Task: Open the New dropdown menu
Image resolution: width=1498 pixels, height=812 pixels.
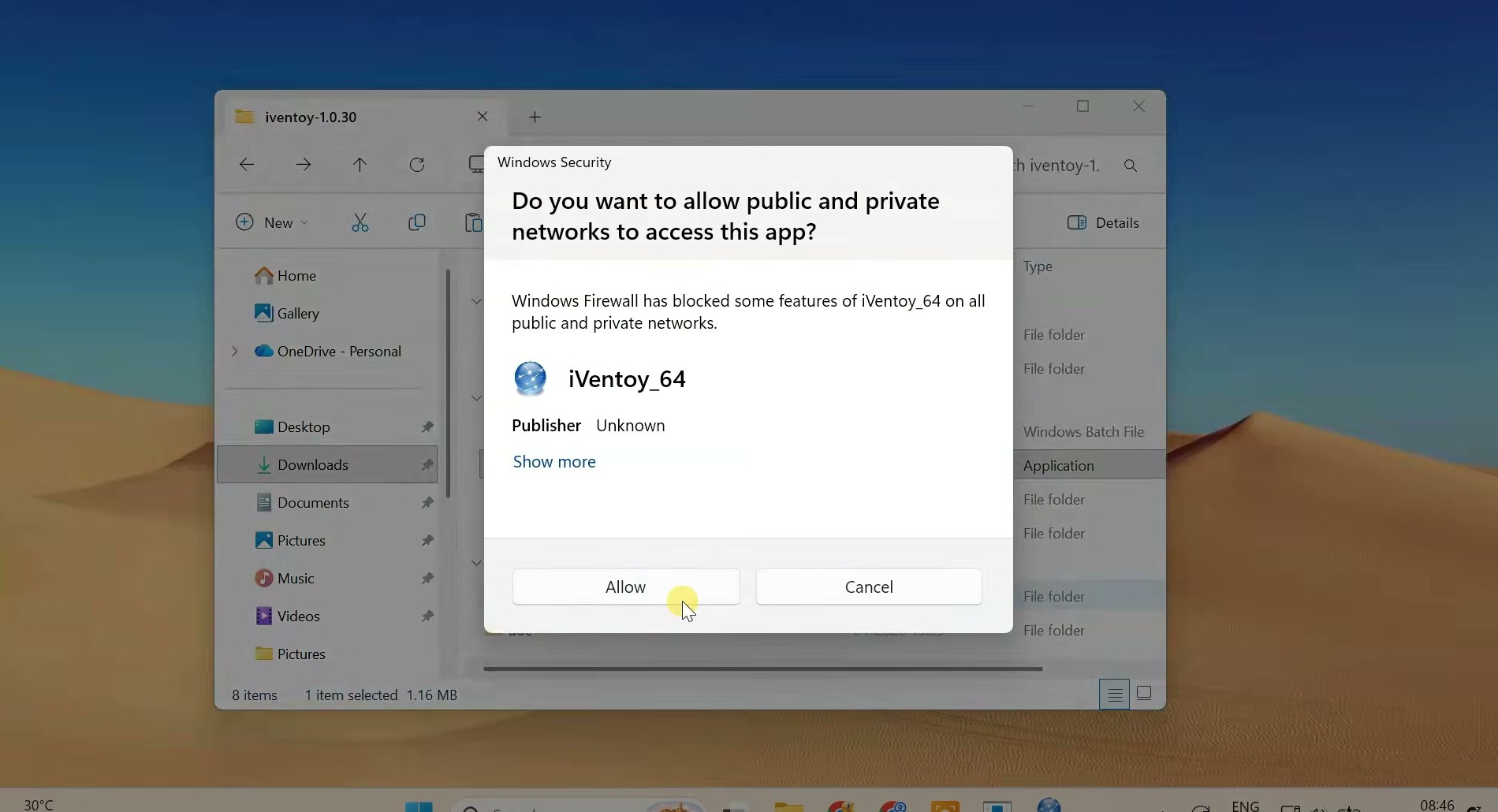Action: coord(273,222)
